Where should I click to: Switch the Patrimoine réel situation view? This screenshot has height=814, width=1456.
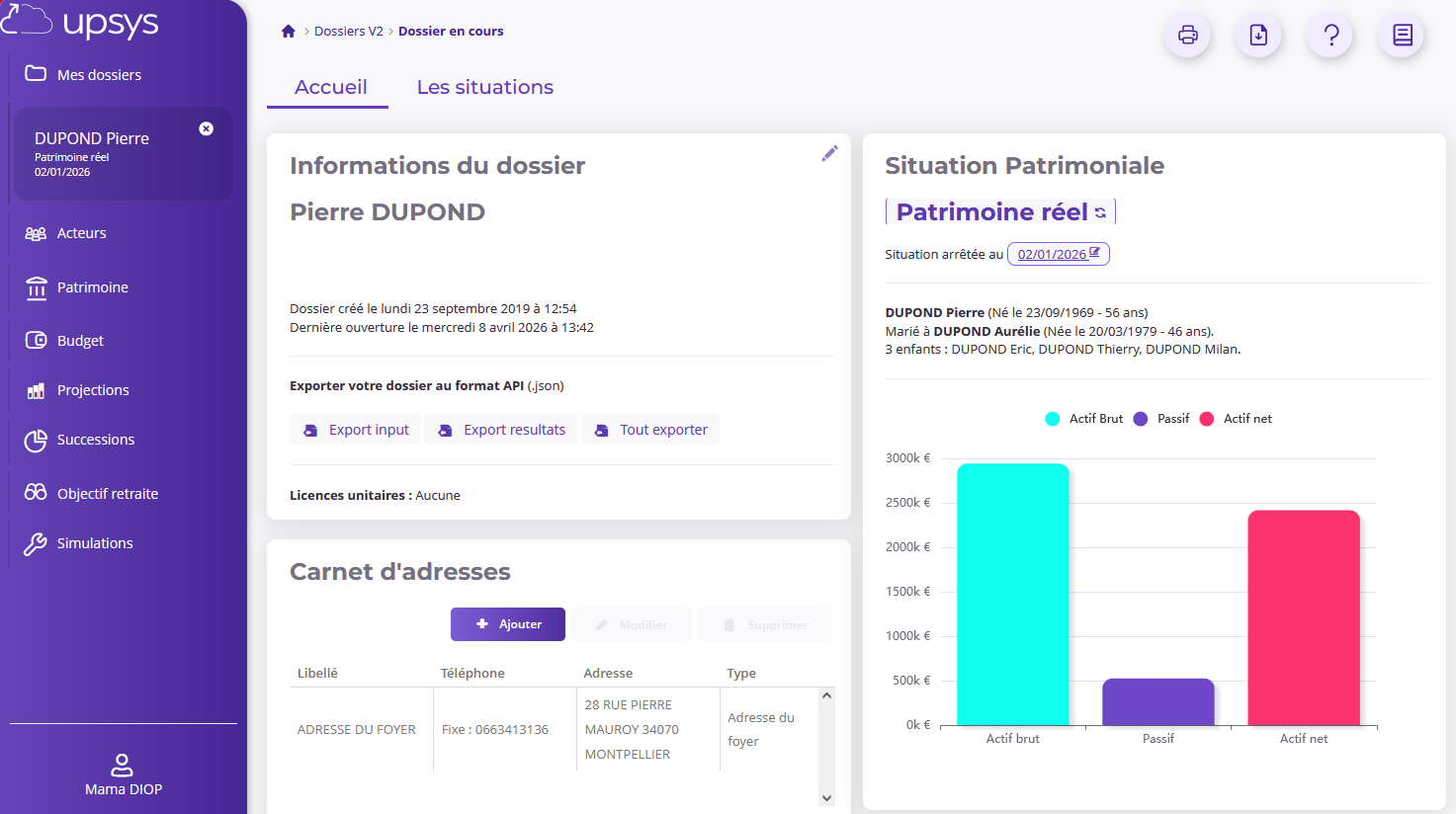point(999,211)
